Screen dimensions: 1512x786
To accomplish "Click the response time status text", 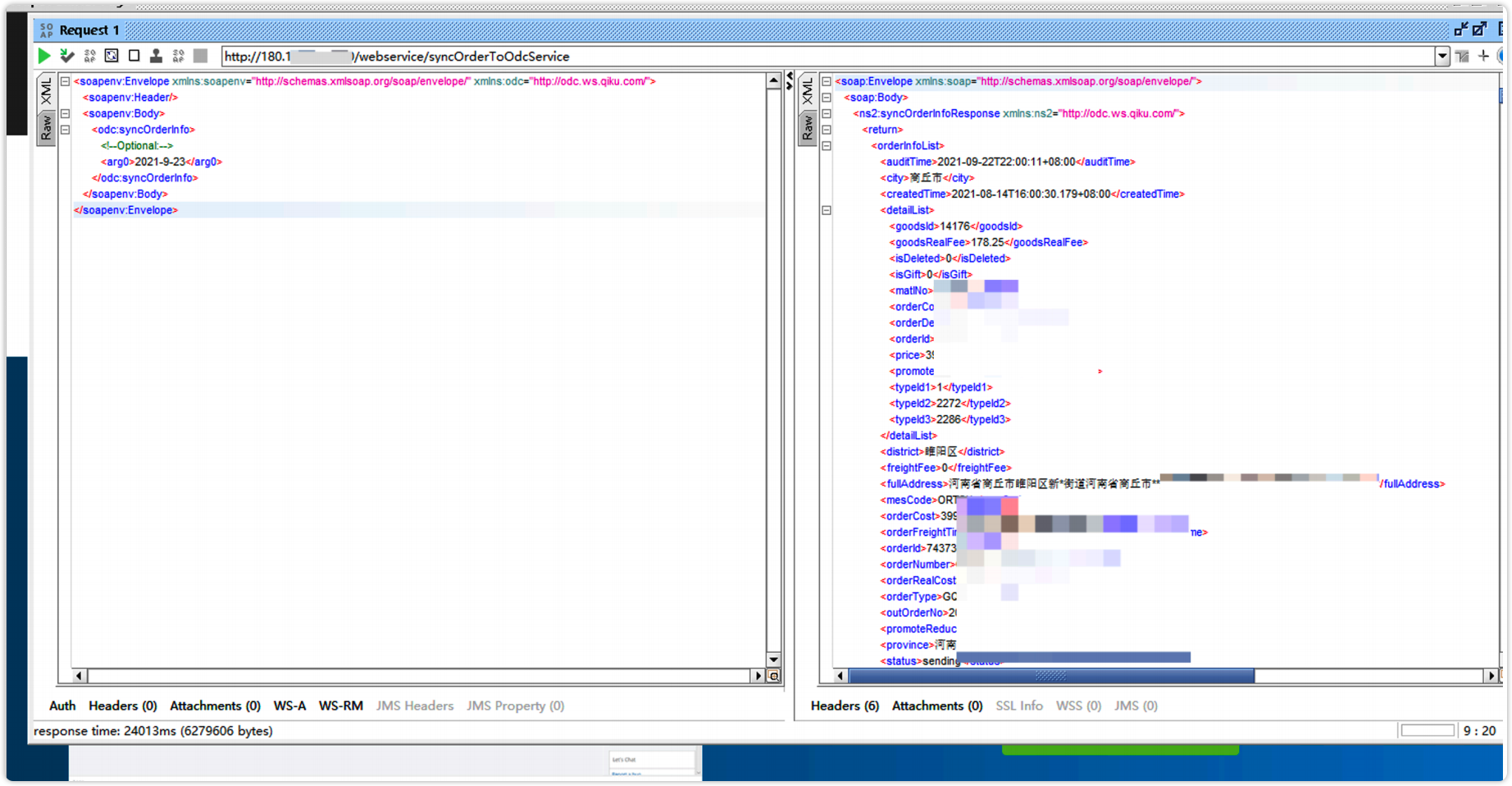I will (153, 731).
